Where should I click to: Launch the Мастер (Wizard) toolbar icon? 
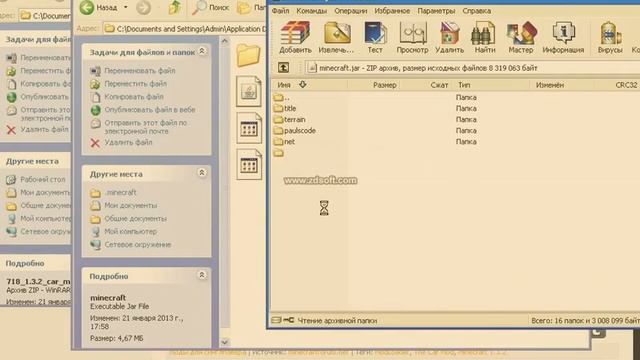[x=520, y=38]
